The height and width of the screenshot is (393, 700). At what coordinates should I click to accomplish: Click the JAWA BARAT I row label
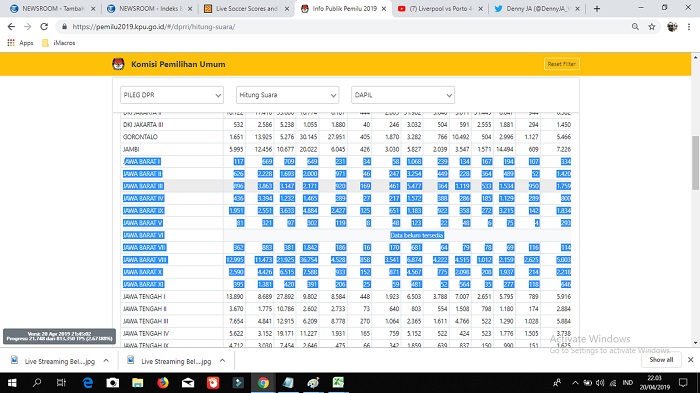pos(142,161)
